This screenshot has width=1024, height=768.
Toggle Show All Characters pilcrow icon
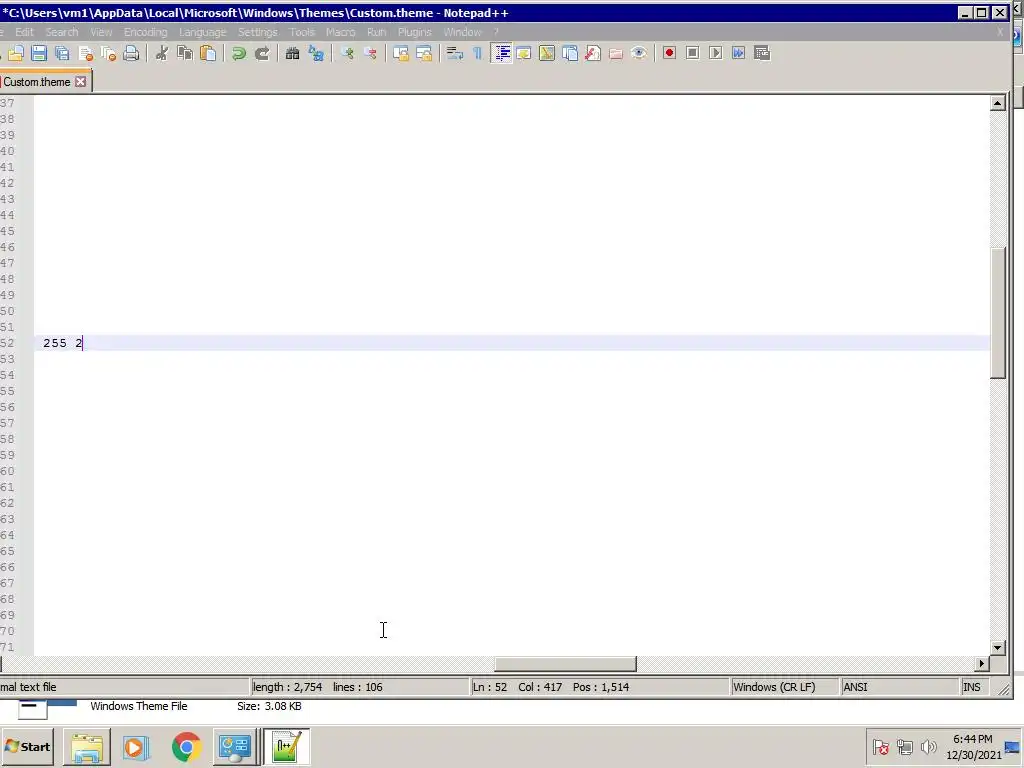coord(477,54)
